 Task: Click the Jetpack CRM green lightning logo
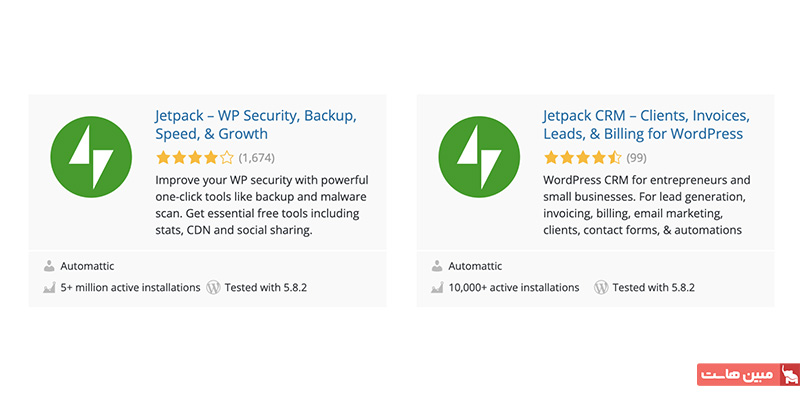click(x=479, y=157)
